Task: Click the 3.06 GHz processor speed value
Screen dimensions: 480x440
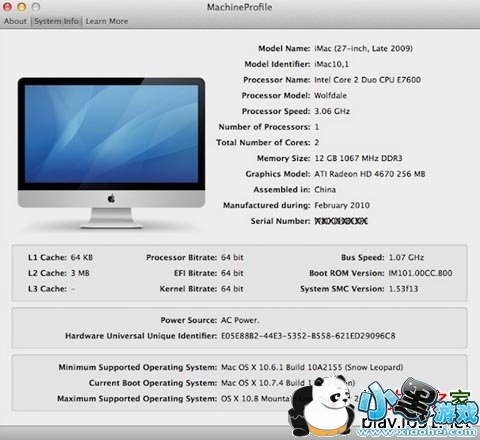Action: click(x=332, y=111)
